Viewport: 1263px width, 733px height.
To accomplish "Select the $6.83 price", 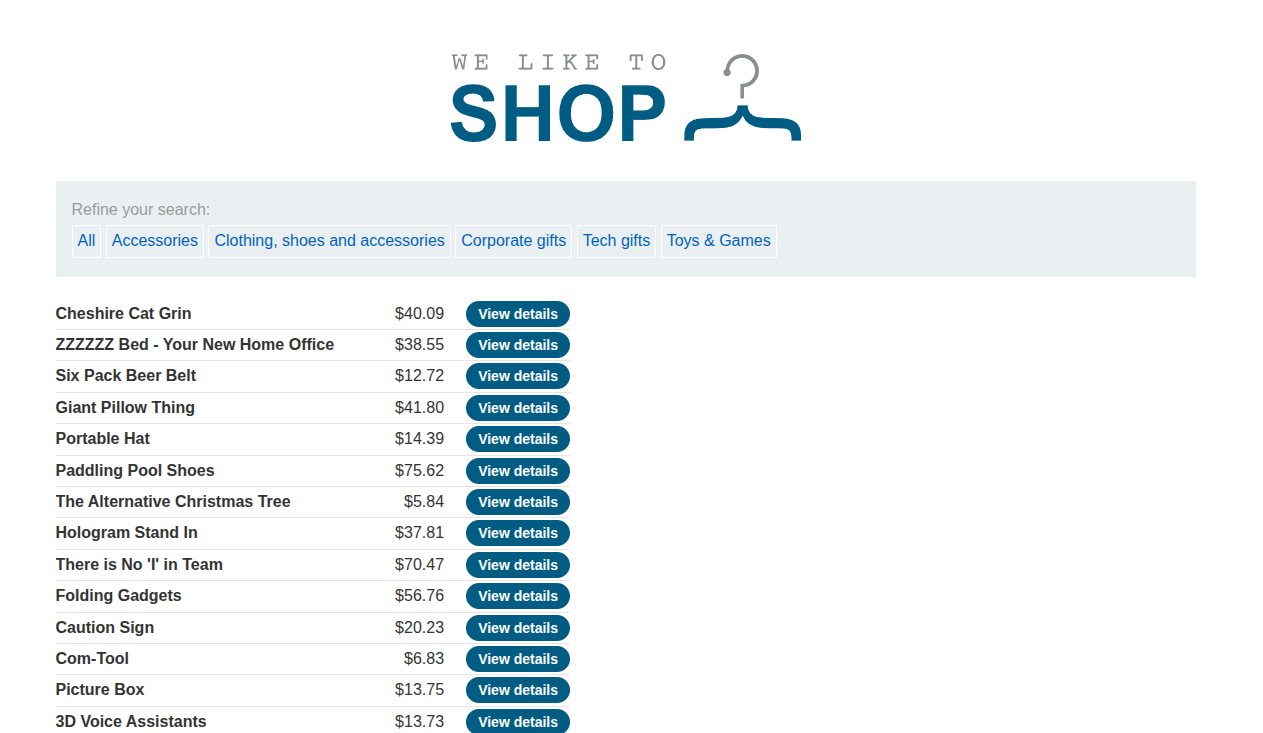I will pos(424,659).
